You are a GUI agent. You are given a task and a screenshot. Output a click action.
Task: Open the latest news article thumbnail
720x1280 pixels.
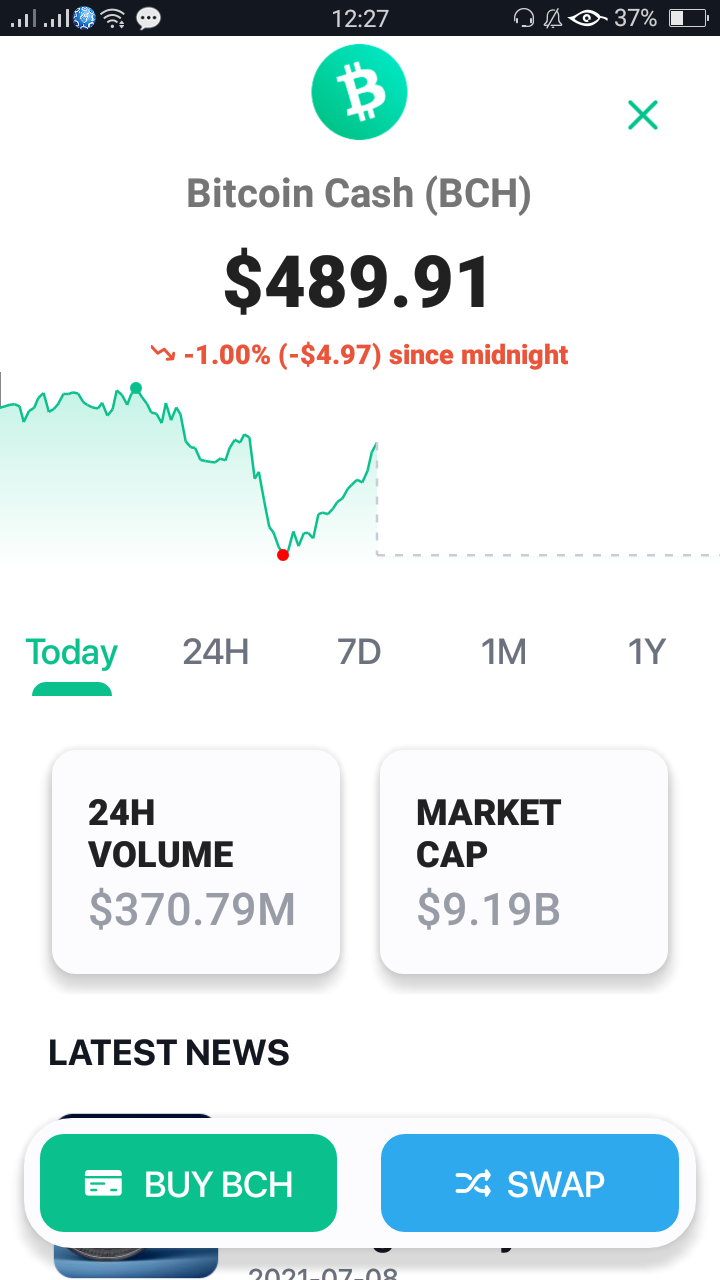pos(135,1195)
